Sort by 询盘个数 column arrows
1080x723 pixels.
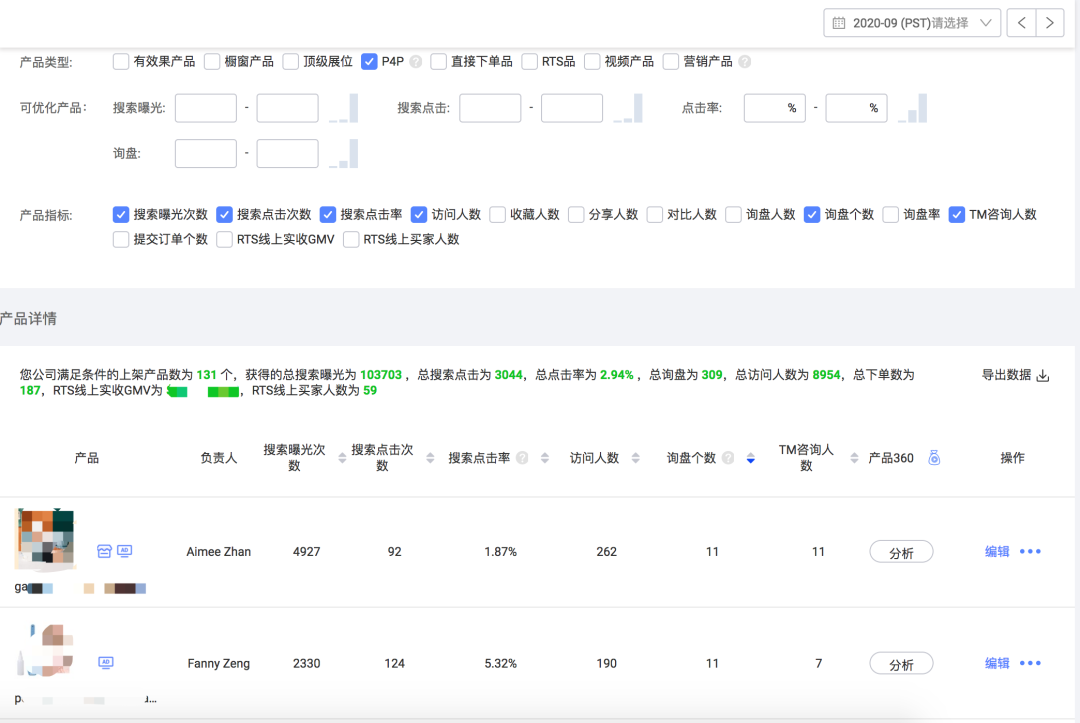(751, 458)
